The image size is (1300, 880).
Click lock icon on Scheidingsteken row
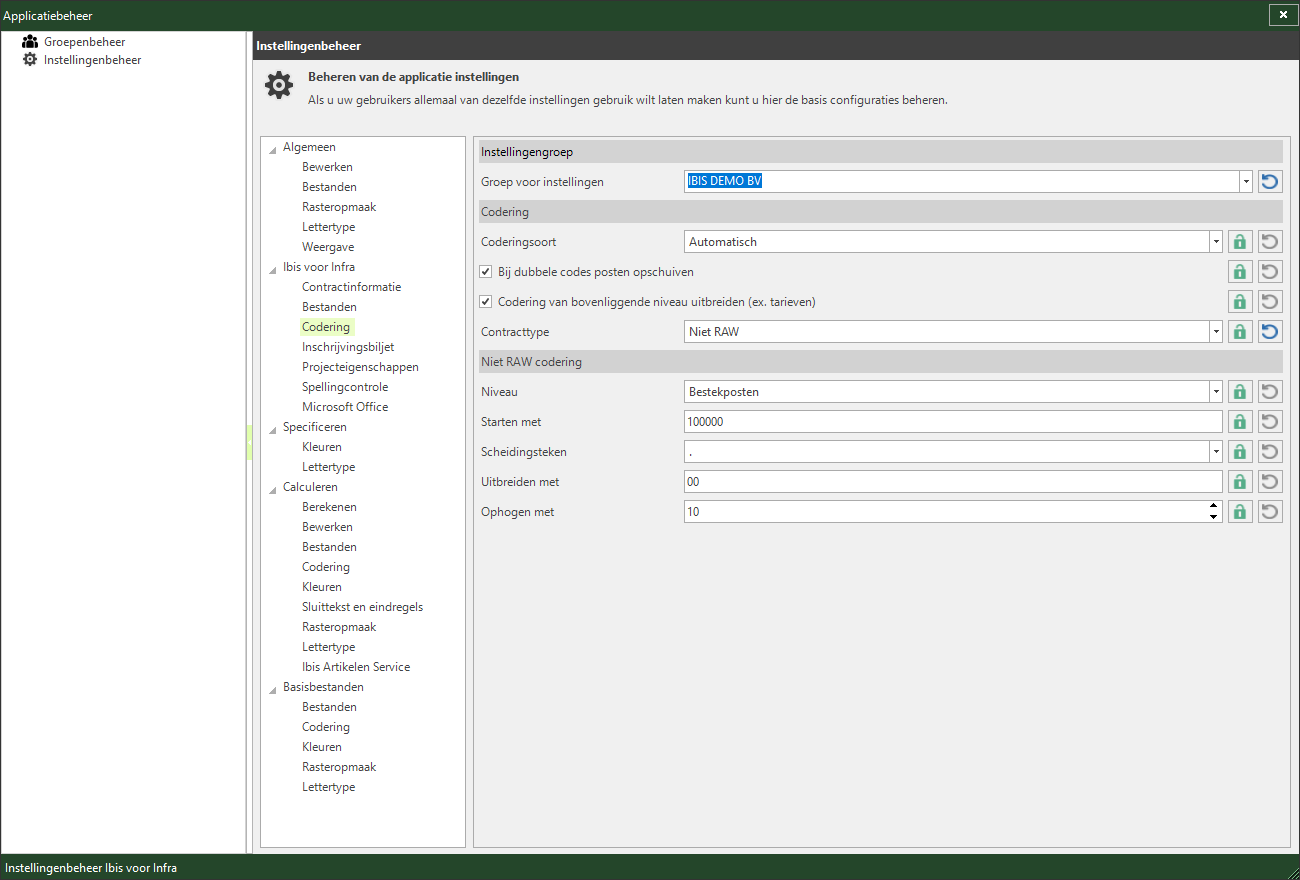click(x=1240, y=452)
